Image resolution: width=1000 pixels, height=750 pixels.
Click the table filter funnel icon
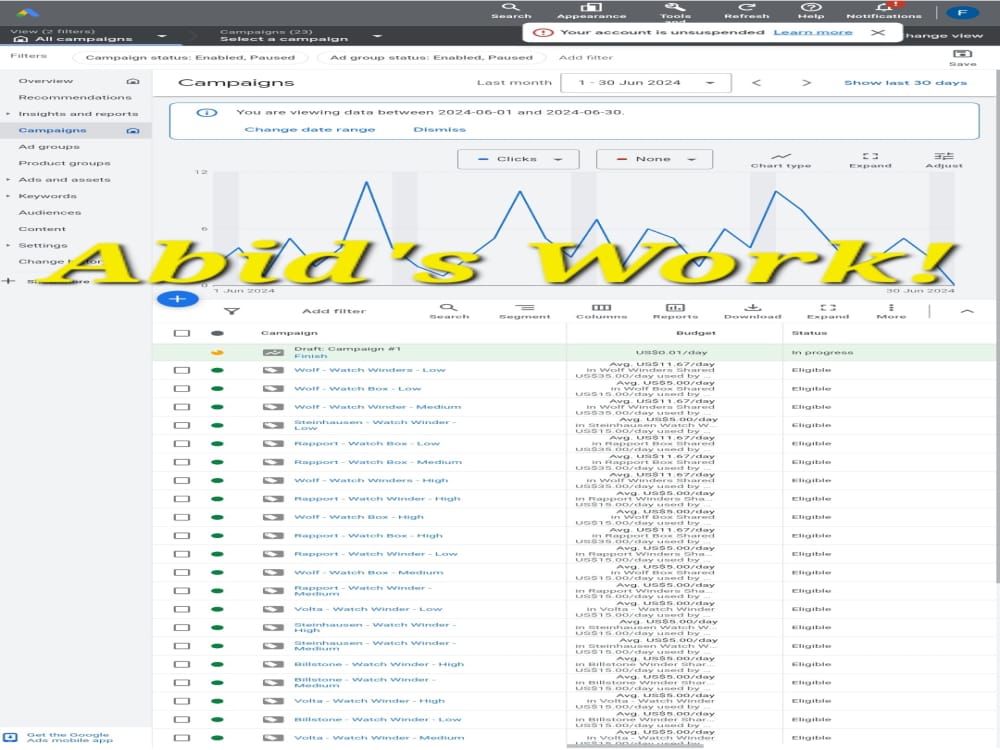coord(232,311)
